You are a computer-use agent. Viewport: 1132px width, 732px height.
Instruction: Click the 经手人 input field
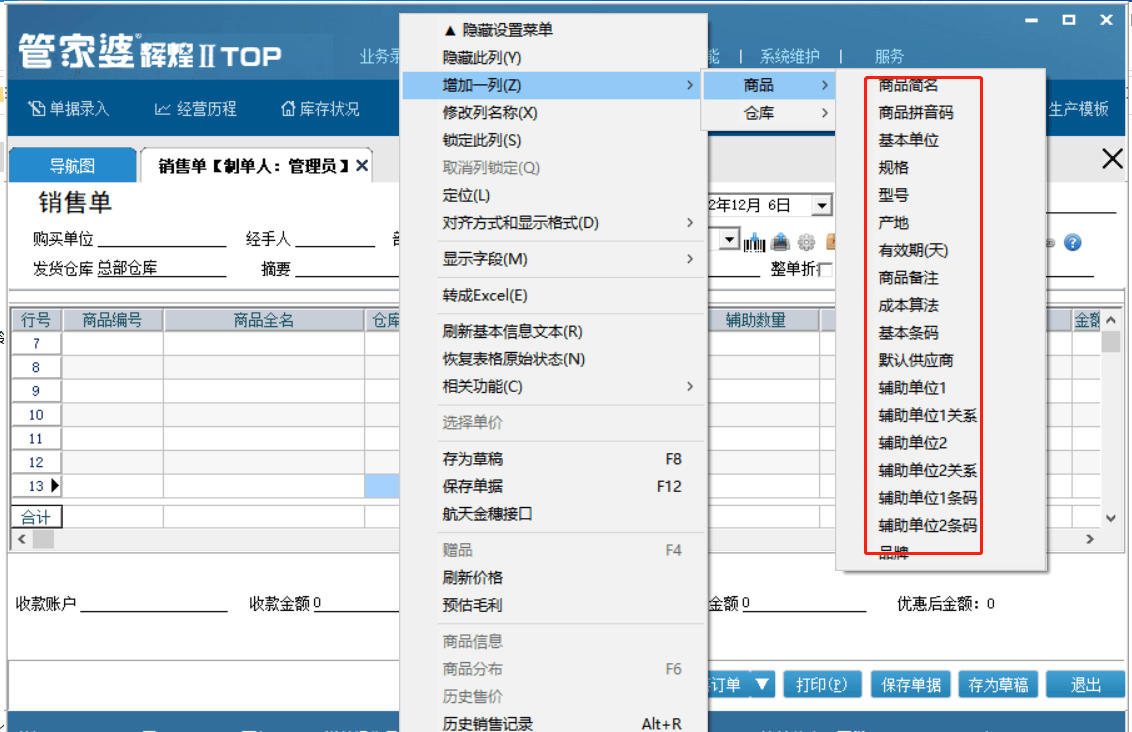[335, 239]
